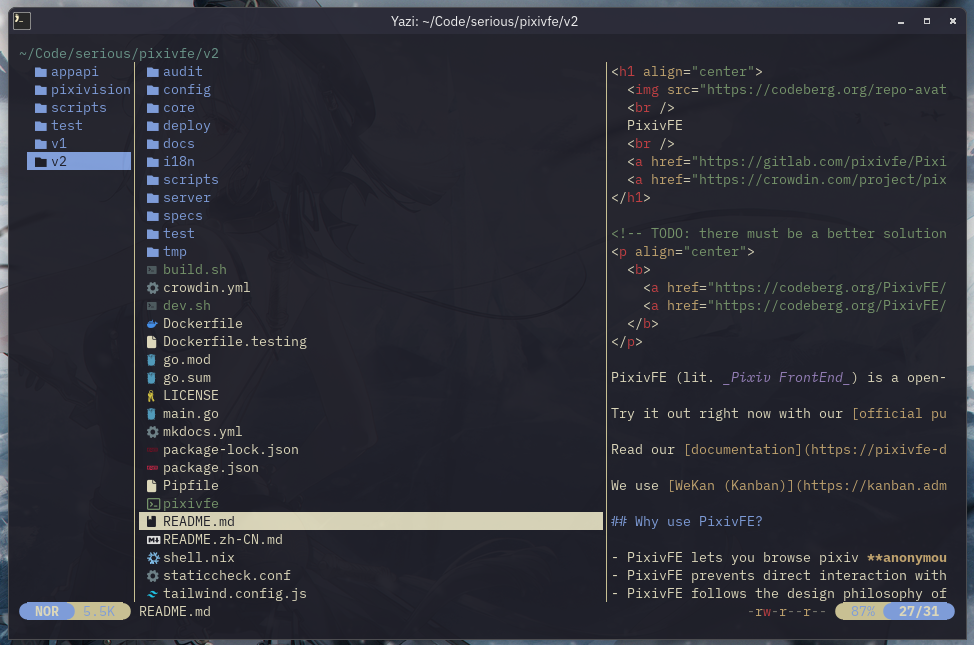
Task: Click the v1 folder icon
Action: pyautogui.click(x=41, y=144)
